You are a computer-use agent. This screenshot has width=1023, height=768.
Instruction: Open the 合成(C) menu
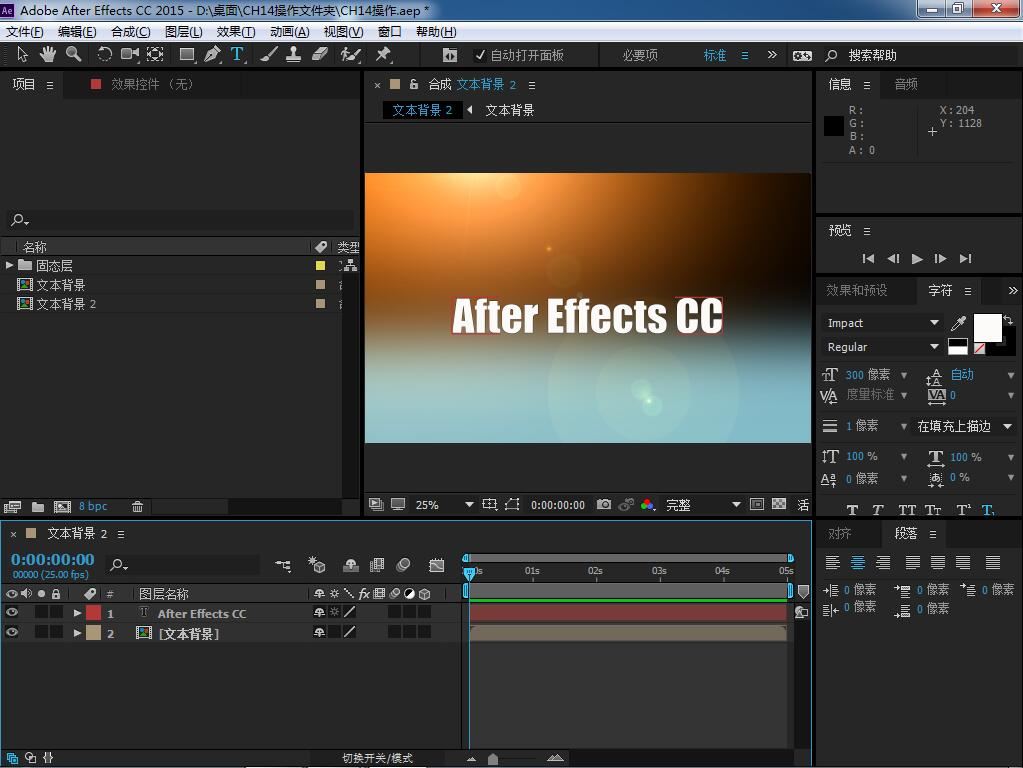tap(130, 32)
